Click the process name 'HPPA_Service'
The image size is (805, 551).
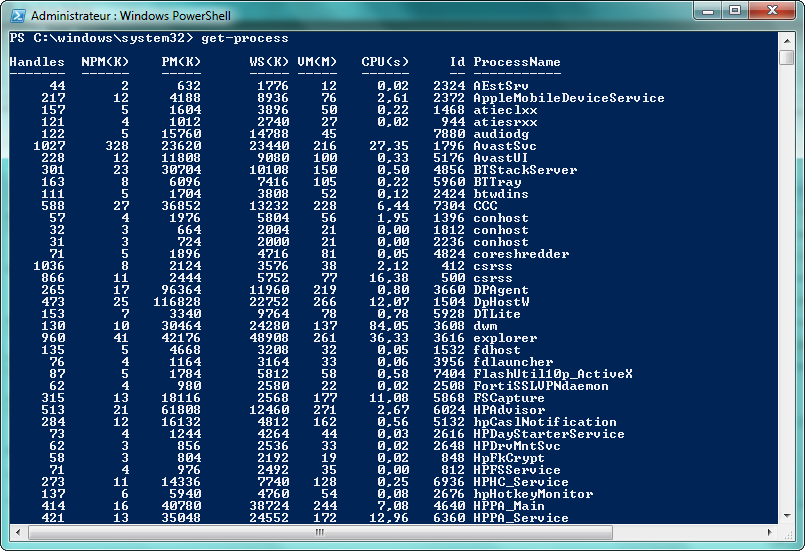coord(521,518)
